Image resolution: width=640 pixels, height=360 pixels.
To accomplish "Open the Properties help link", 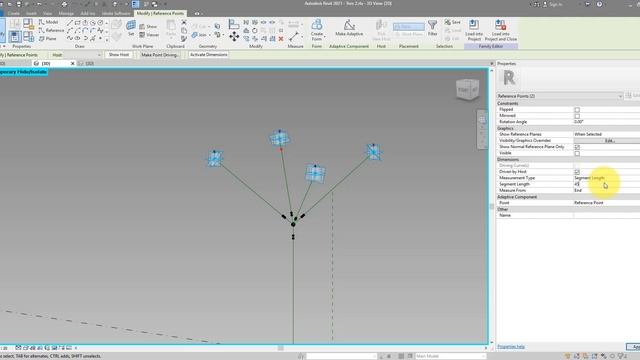I will (x=511, y=347).
